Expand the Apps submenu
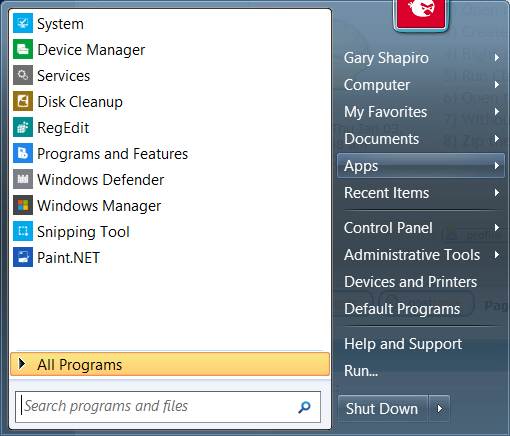 pyautogui.click(x=421, y=166)
